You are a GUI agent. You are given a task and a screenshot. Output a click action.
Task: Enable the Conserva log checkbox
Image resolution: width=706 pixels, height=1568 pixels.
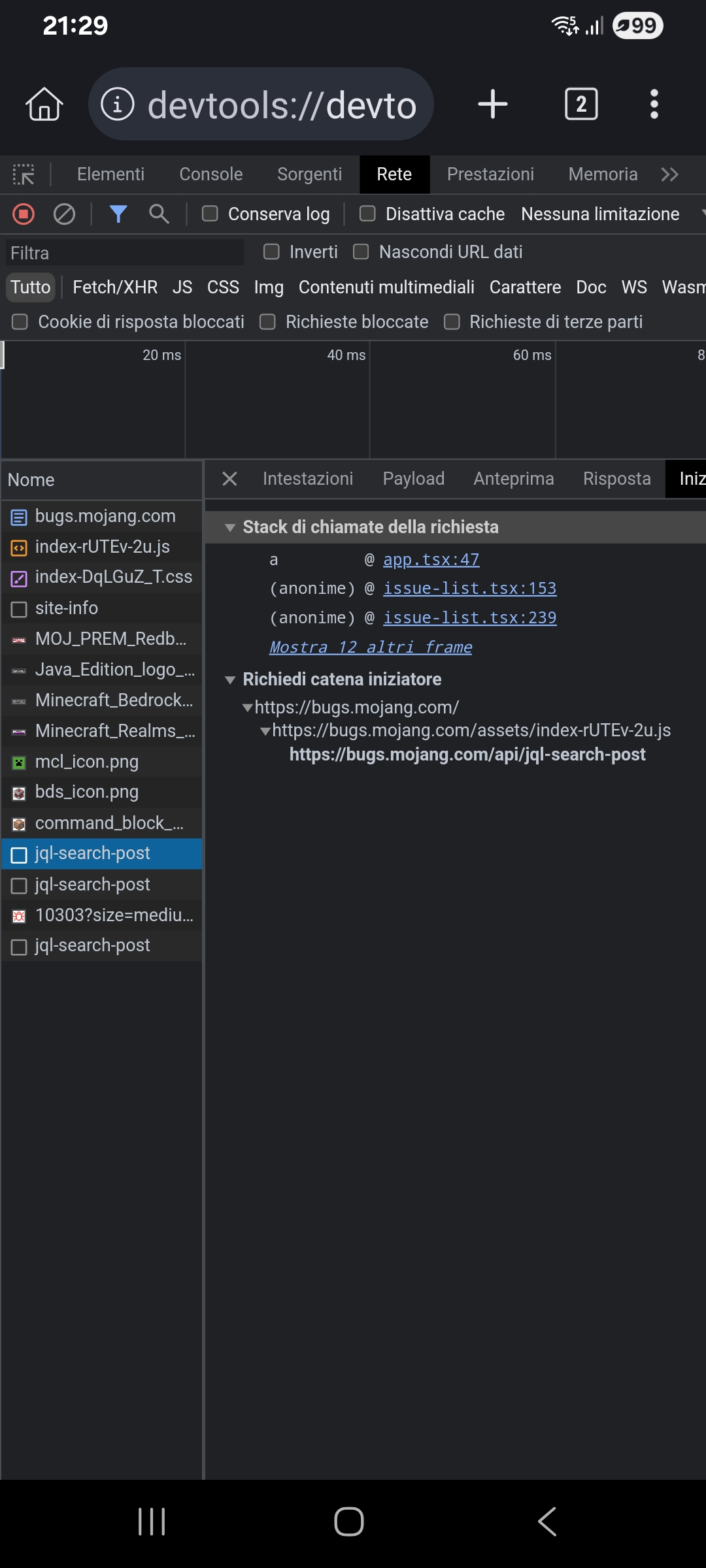click(210, 214)
